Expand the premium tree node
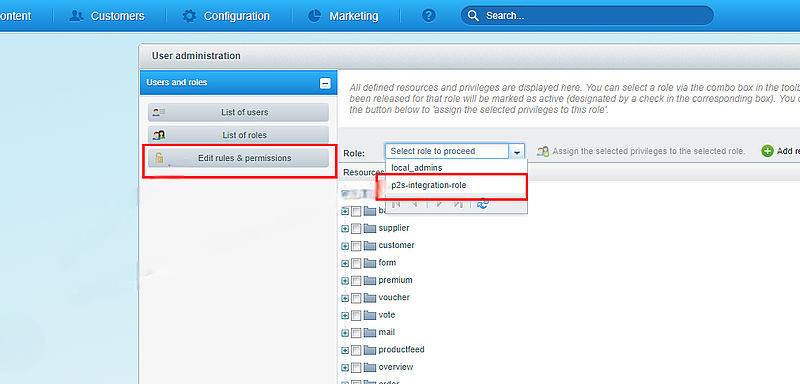Viewport: 800px width, 384px height. (345, 280)
